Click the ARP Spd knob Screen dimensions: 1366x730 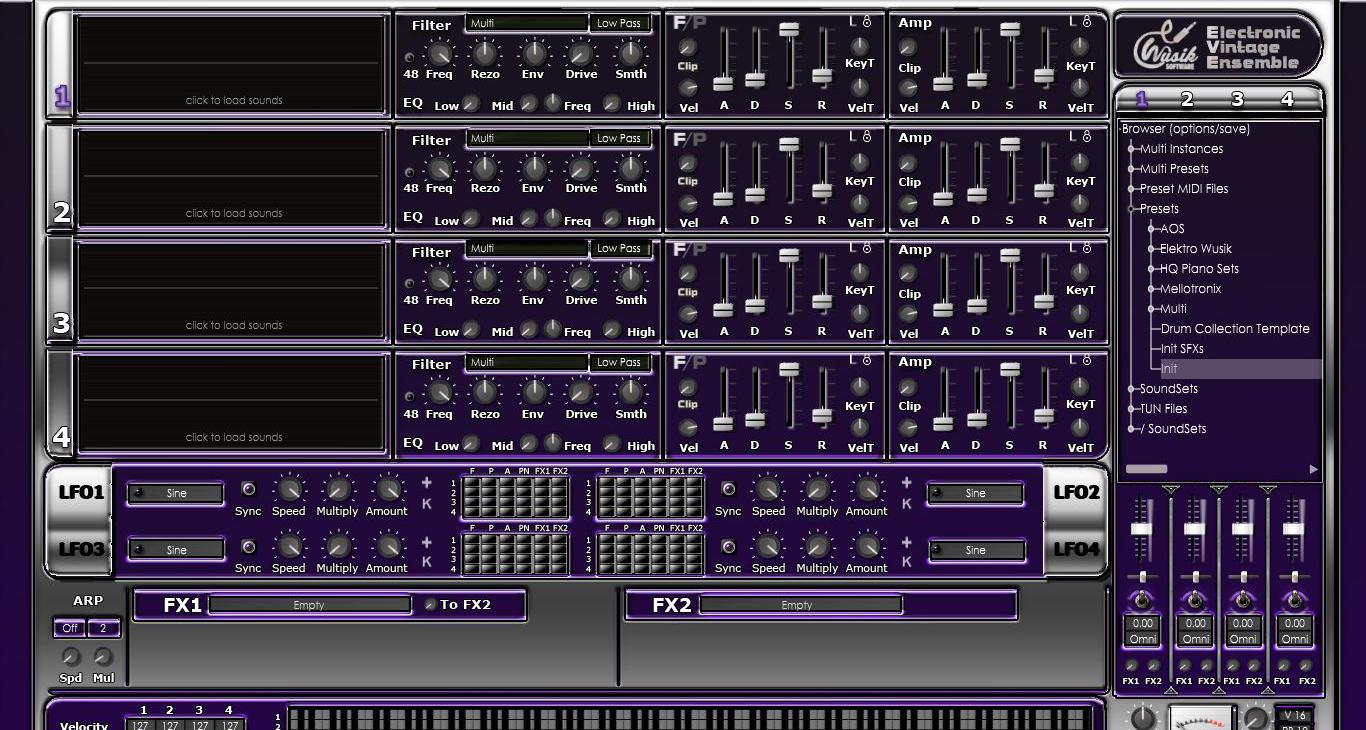coord(71,657)
